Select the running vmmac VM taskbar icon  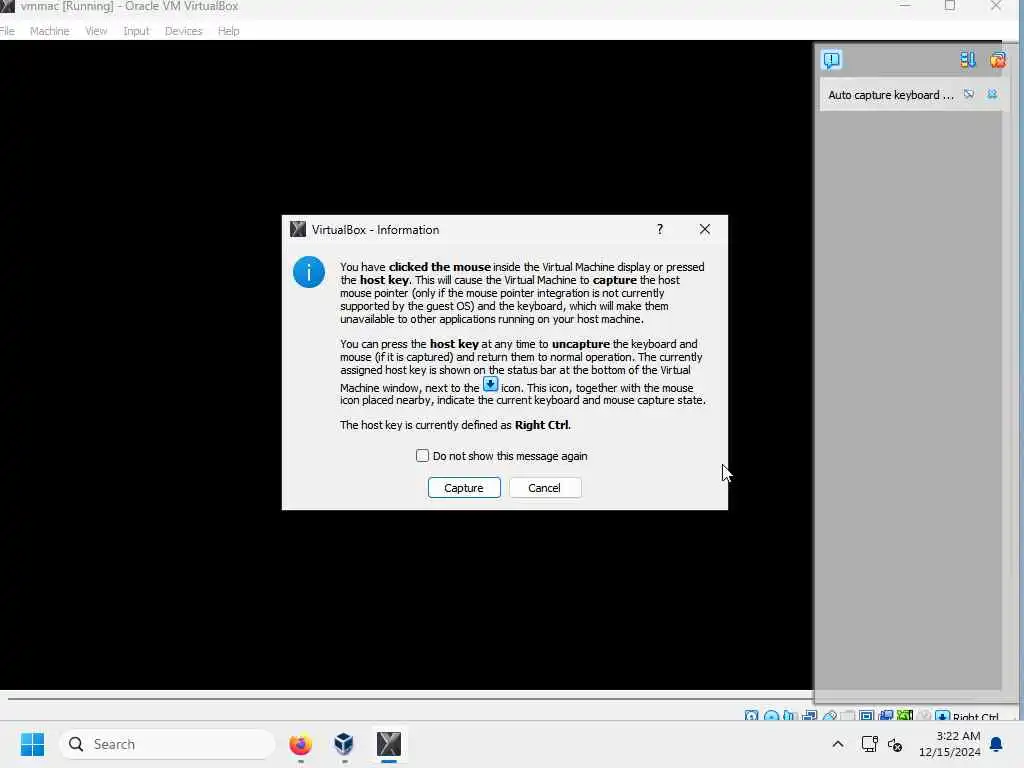(389, 744)
